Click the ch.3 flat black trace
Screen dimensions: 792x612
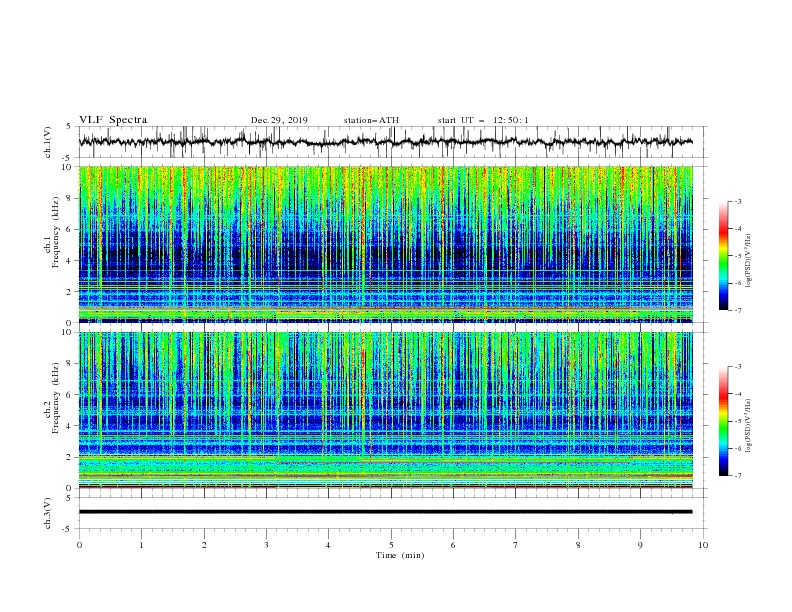[386, 512]
